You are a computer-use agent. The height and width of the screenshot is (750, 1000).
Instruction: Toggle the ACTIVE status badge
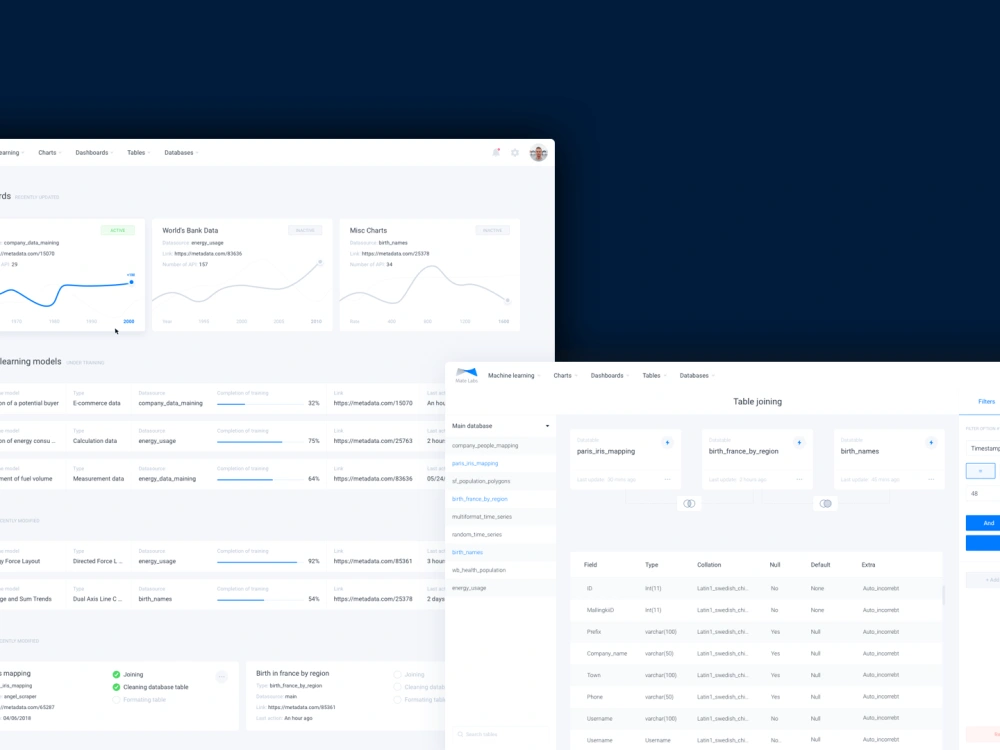point(118,230)
